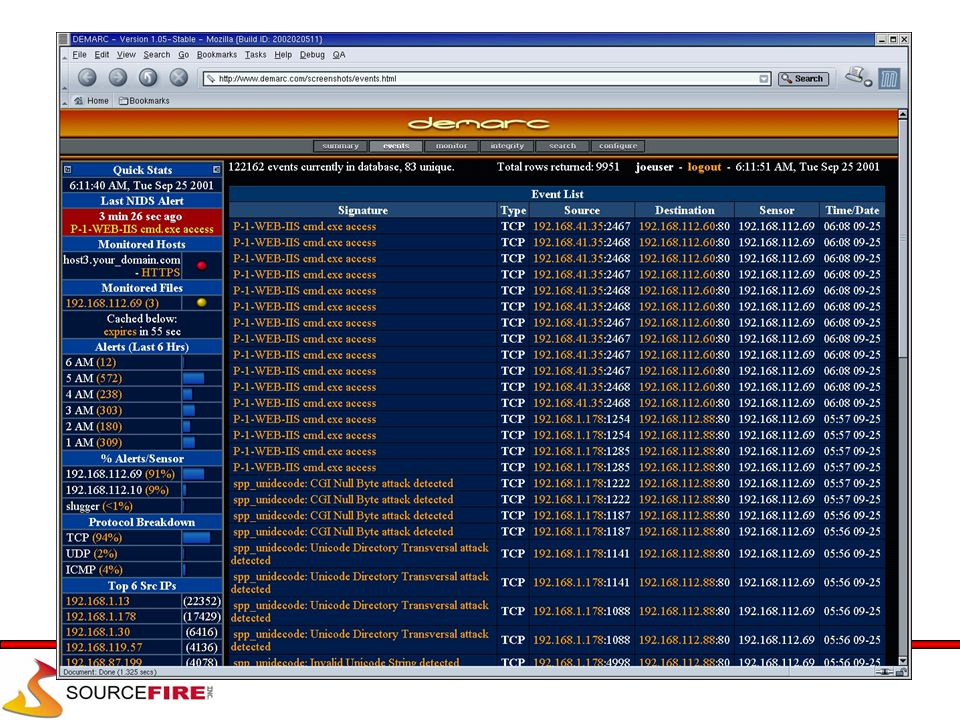This screenshot has height=720, width=960.
Task: Open the Search menu
Action: pyautogui.click(x=157, y=54)
